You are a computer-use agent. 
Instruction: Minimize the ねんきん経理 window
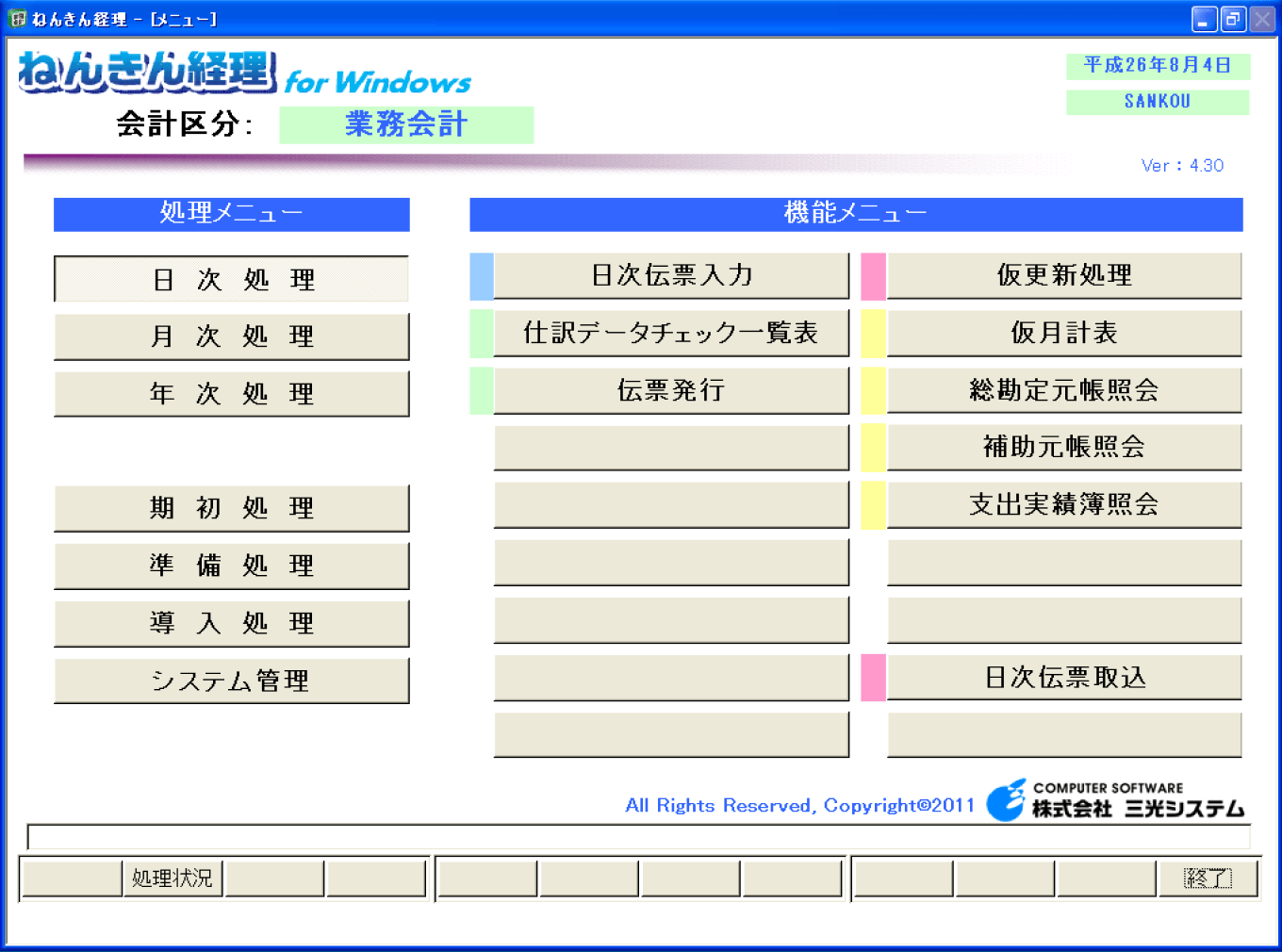click(1204, 19)
